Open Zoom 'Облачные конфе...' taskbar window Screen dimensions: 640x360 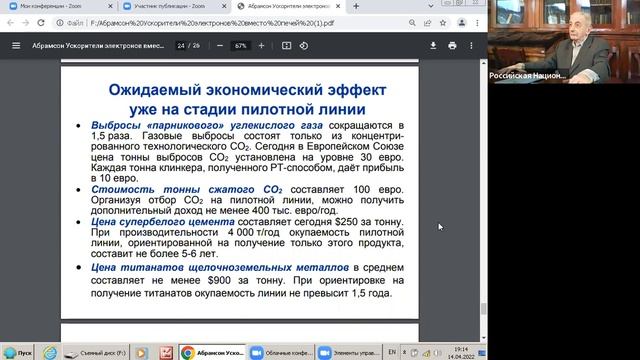(281, 353)
